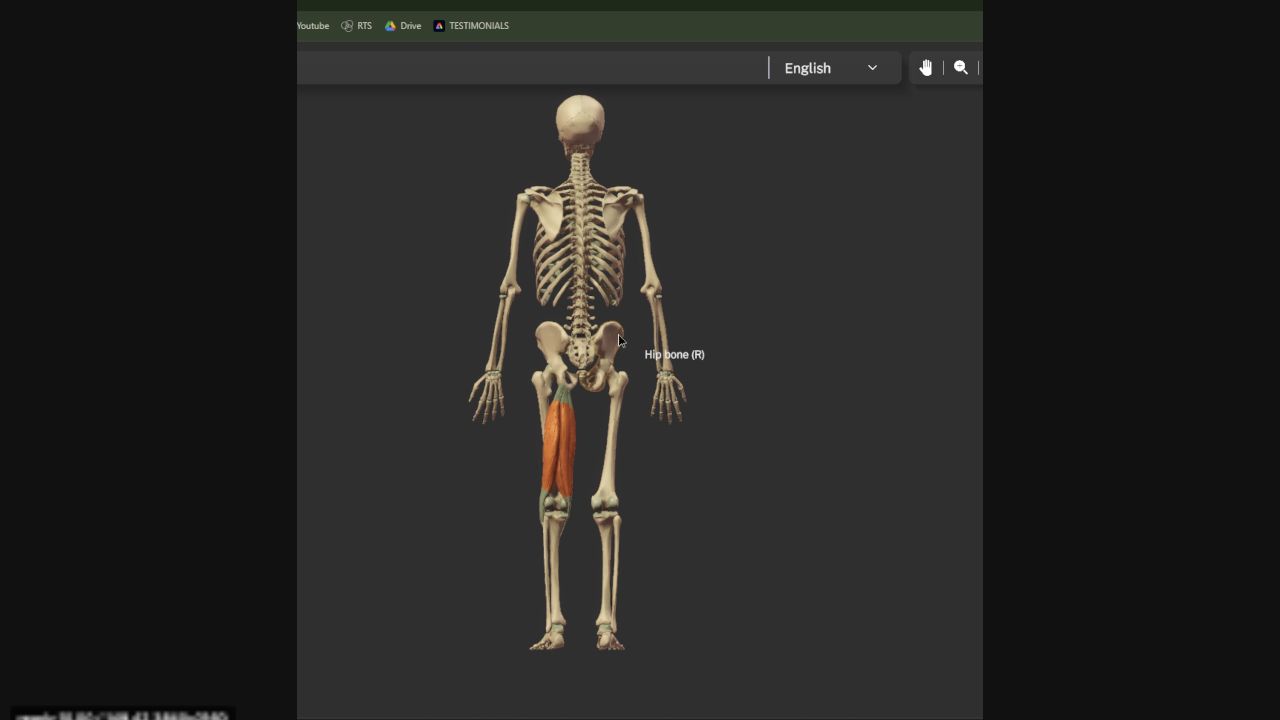Open the TESTIMONIALS bookmark
The width and height of the screenshot is (1280, 720).
point(471,26)
